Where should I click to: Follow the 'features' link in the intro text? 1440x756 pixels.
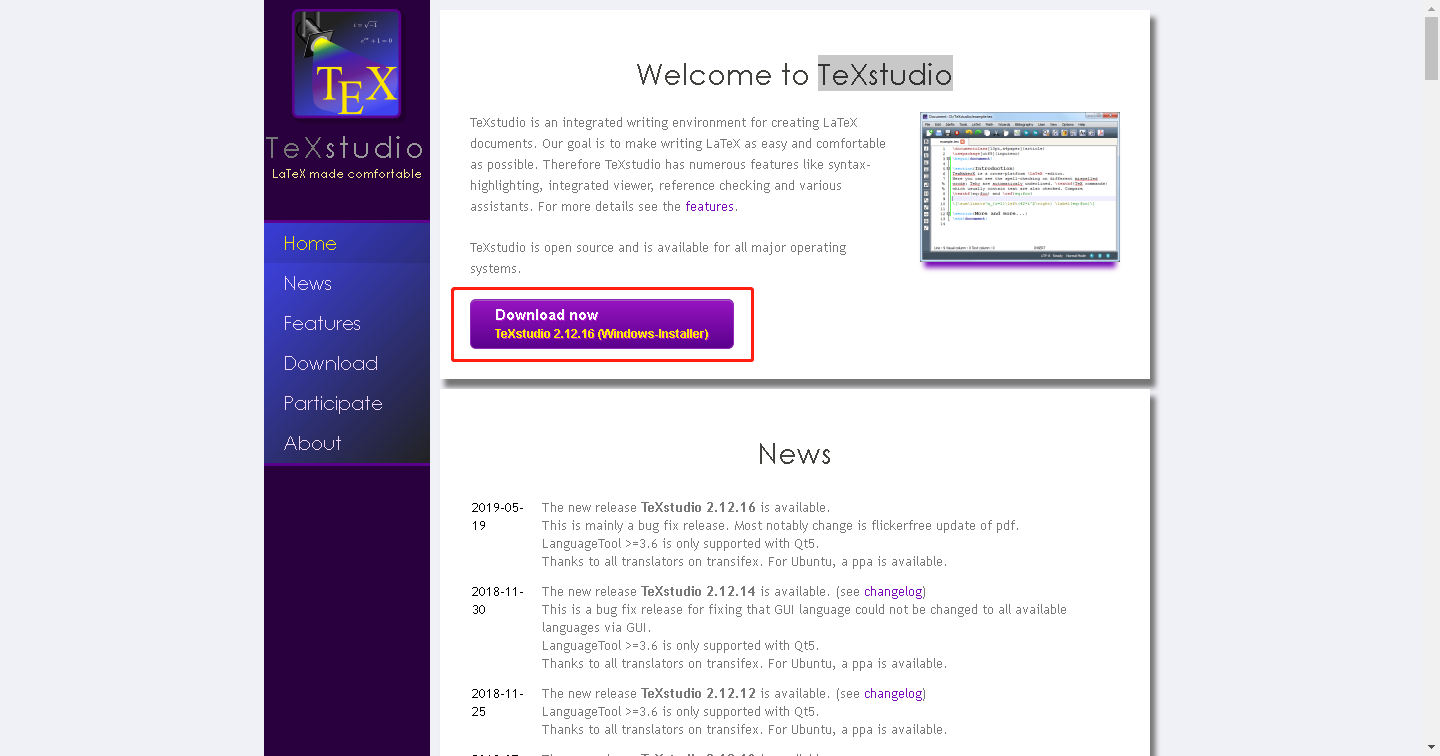coord(710,207)
